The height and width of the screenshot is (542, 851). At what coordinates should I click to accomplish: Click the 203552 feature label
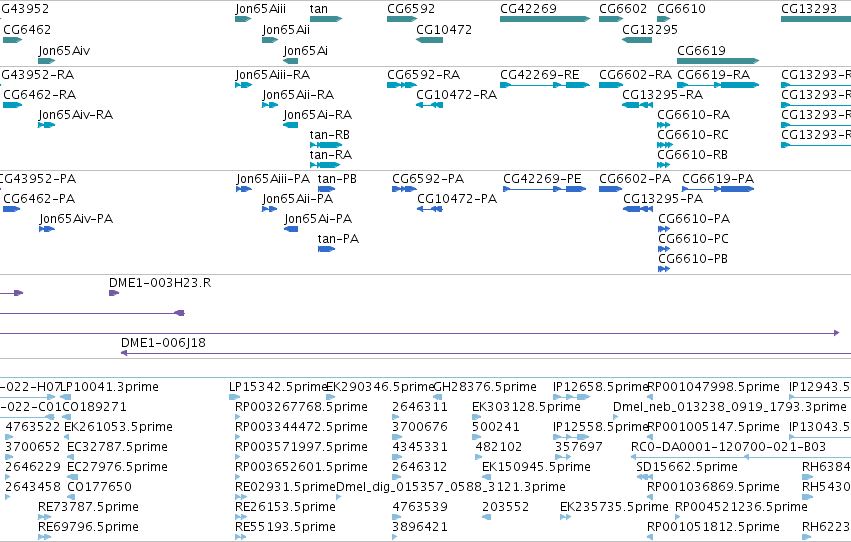505,507
